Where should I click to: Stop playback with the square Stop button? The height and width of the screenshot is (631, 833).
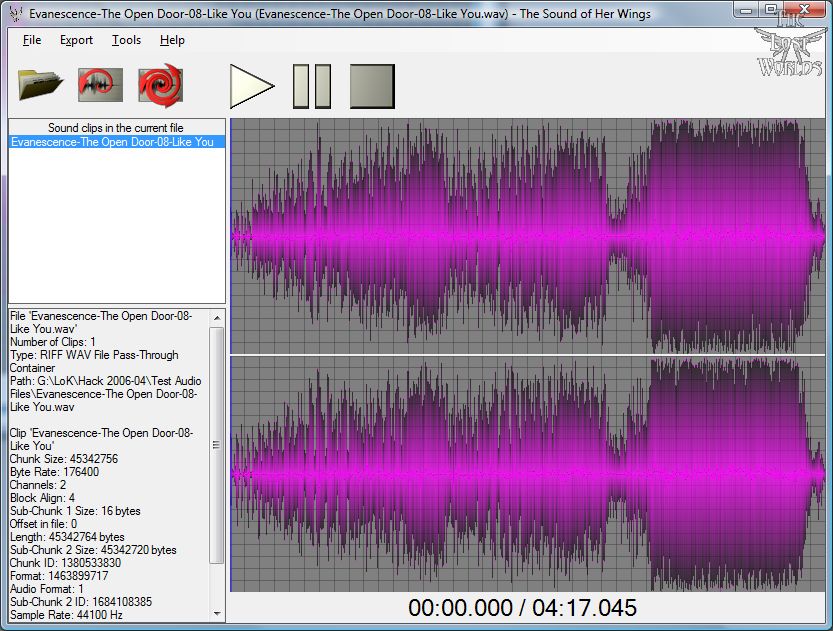(372, 86)
